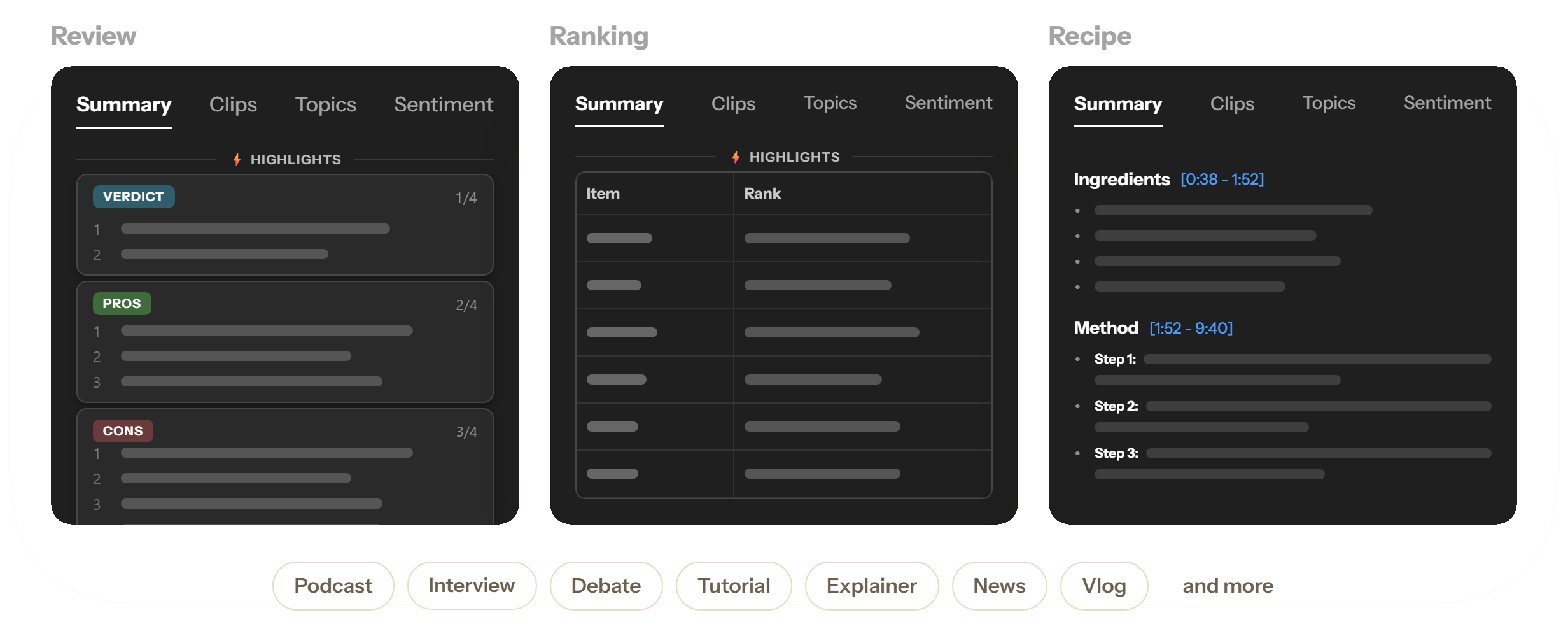Pick the Tutorial pill
This screenshot has width=1568, height=636.
(734, 586)
